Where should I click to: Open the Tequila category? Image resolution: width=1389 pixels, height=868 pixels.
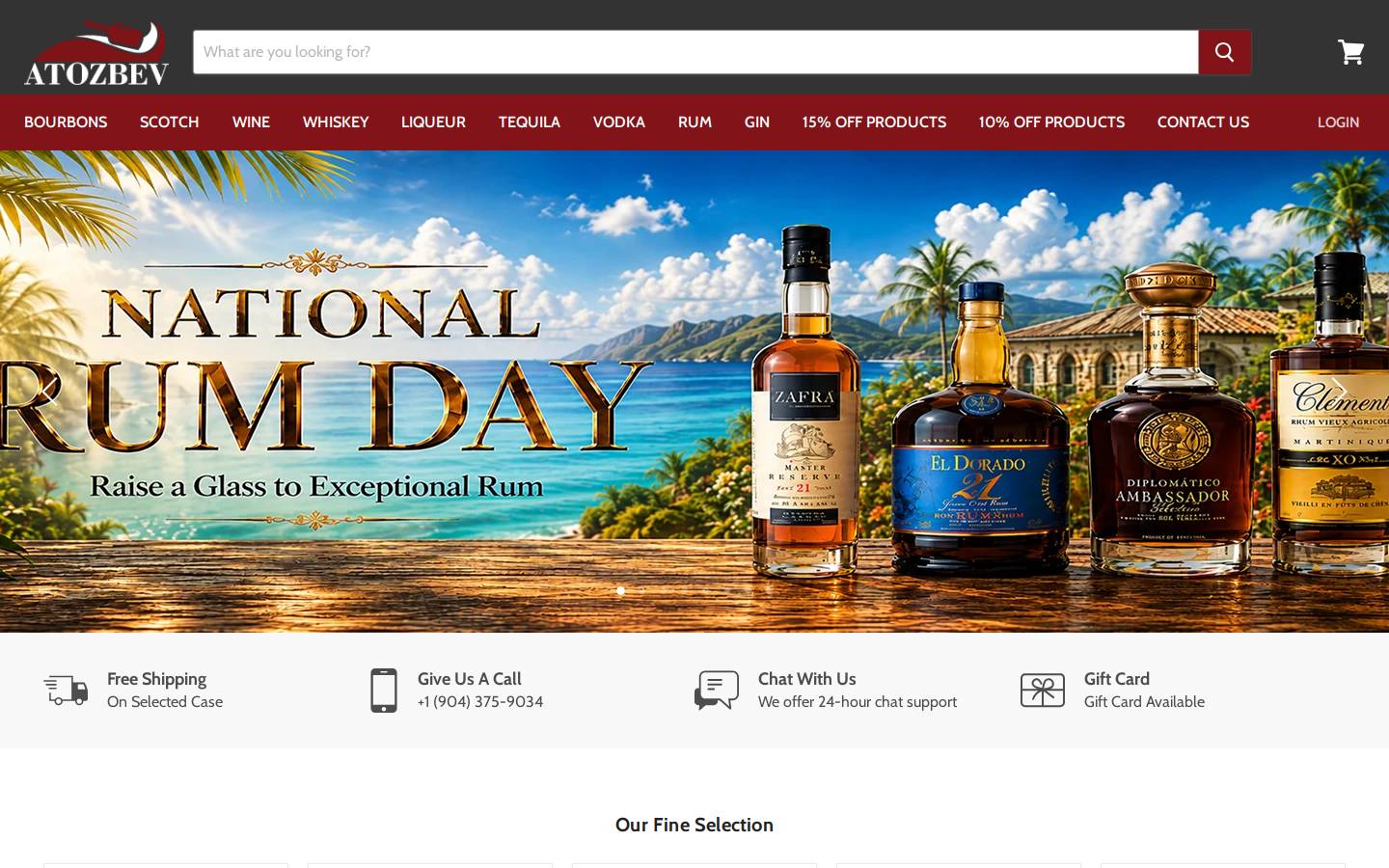530,122
